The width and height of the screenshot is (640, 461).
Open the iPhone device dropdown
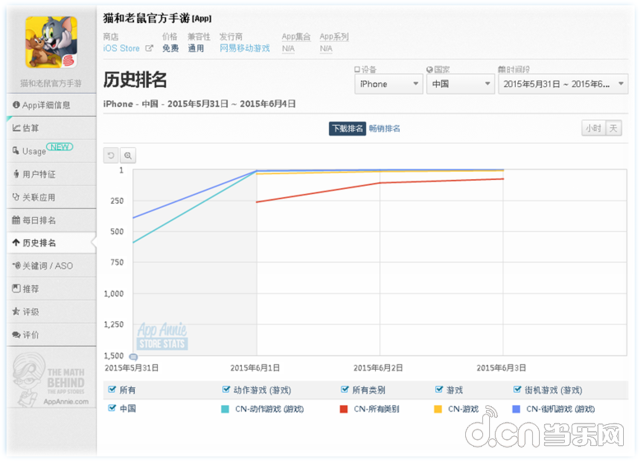pos(389,84)
